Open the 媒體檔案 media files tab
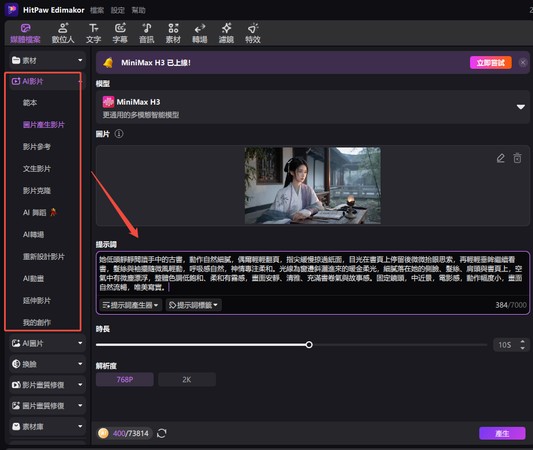This screenshot has width=533, height=450. click(x=25, y=33)
